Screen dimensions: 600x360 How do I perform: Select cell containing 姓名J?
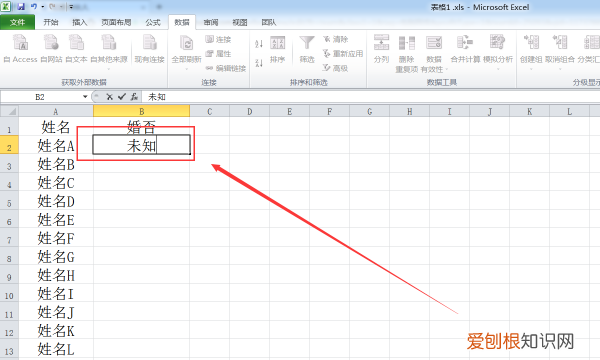[x=56, y=312]
